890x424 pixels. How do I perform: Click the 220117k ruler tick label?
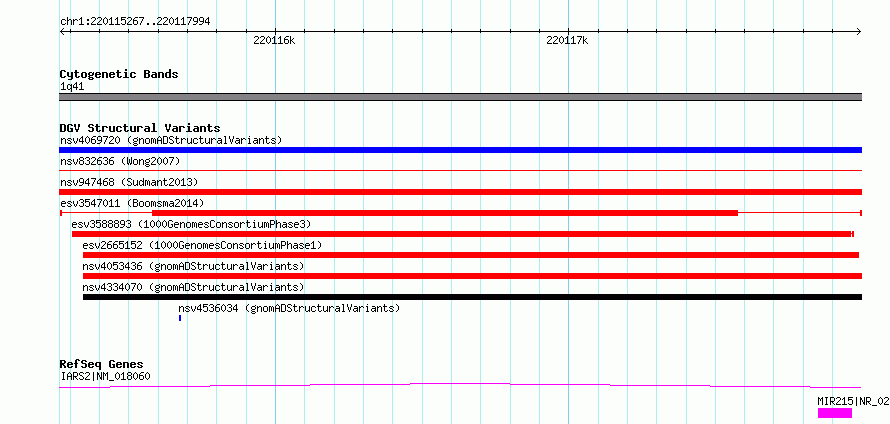[x=567, y=40]
